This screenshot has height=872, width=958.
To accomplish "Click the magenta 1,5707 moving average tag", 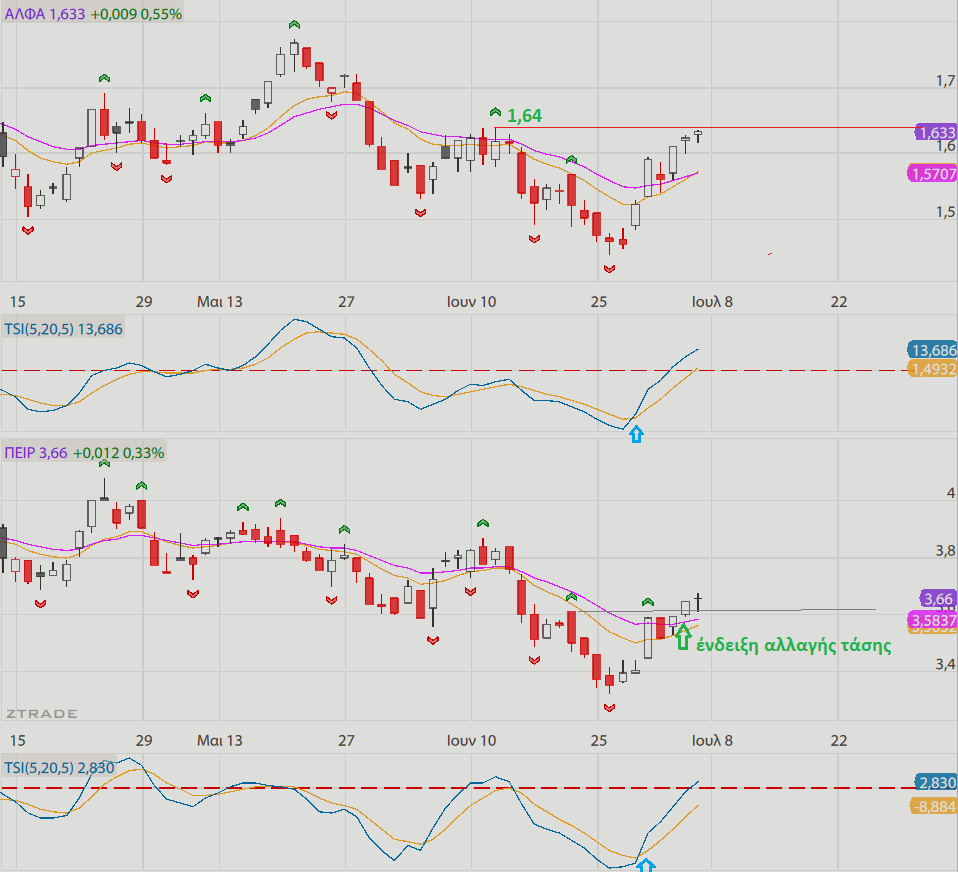I will point(932,174).
